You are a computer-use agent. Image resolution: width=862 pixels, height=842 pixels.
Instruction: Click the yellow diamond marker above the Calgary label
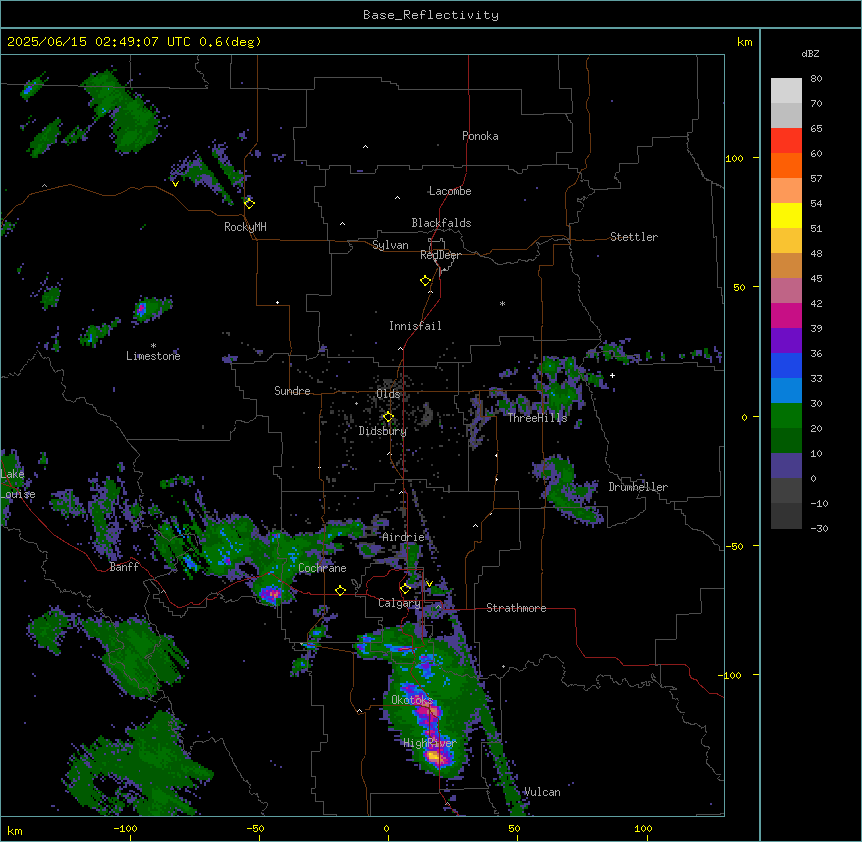point(405,589)
